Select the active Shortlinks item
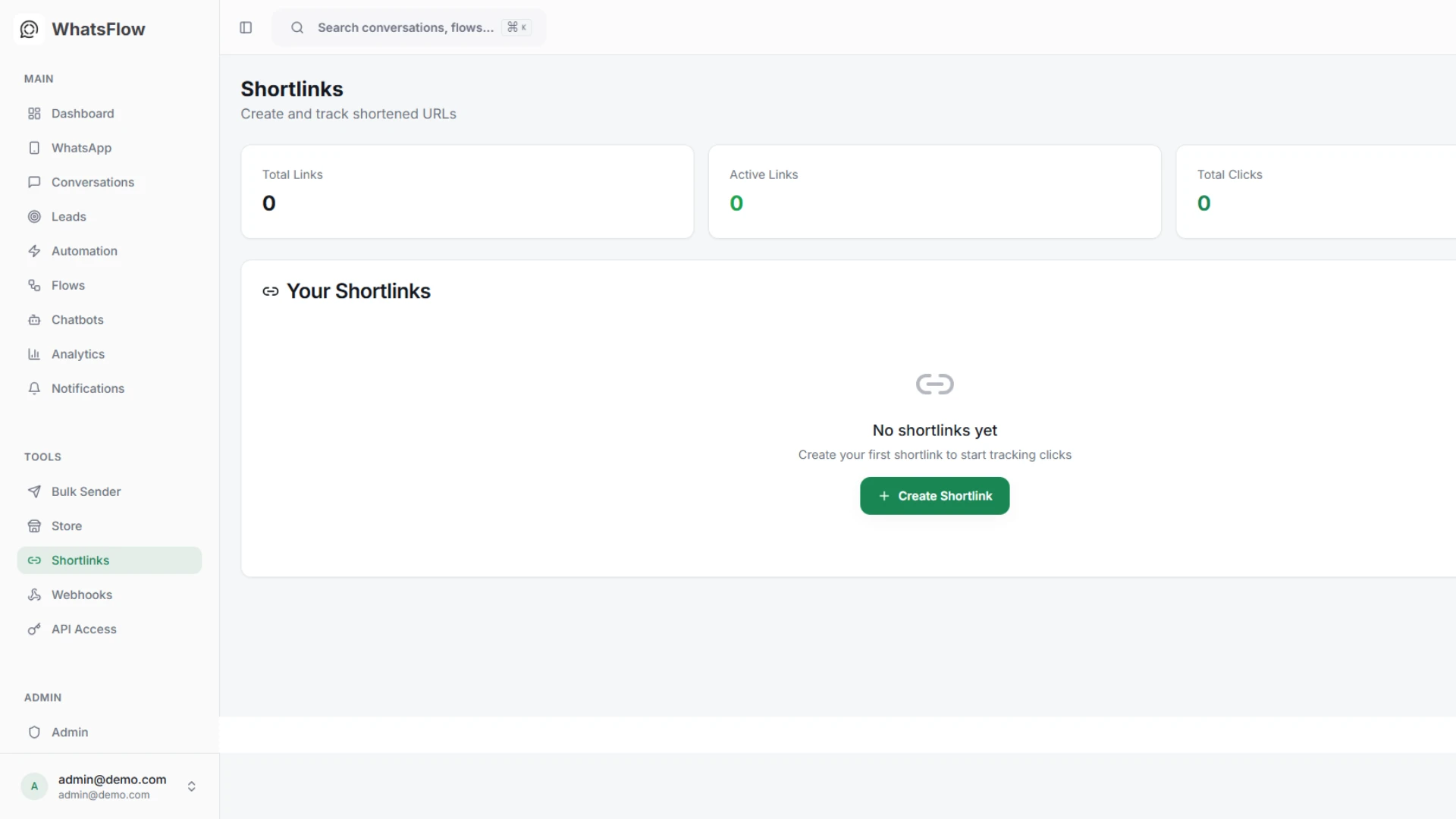 109,560
